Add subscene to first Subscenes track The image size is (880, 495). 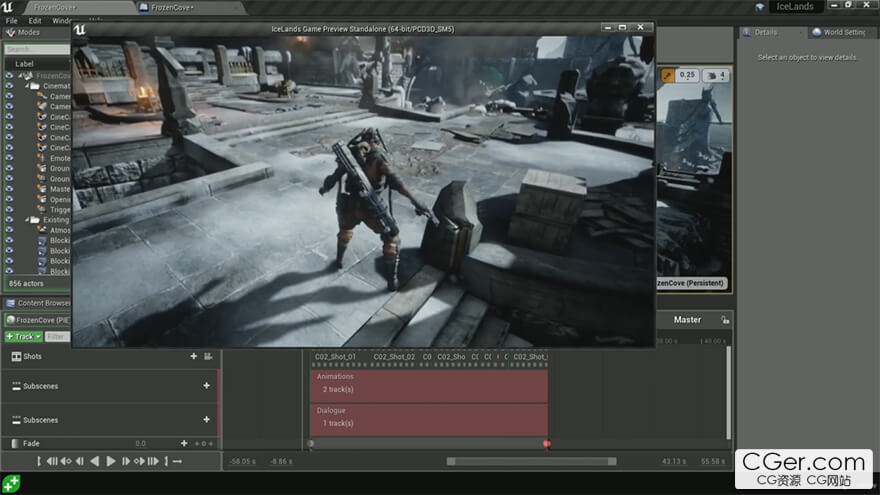click(207, 386)
